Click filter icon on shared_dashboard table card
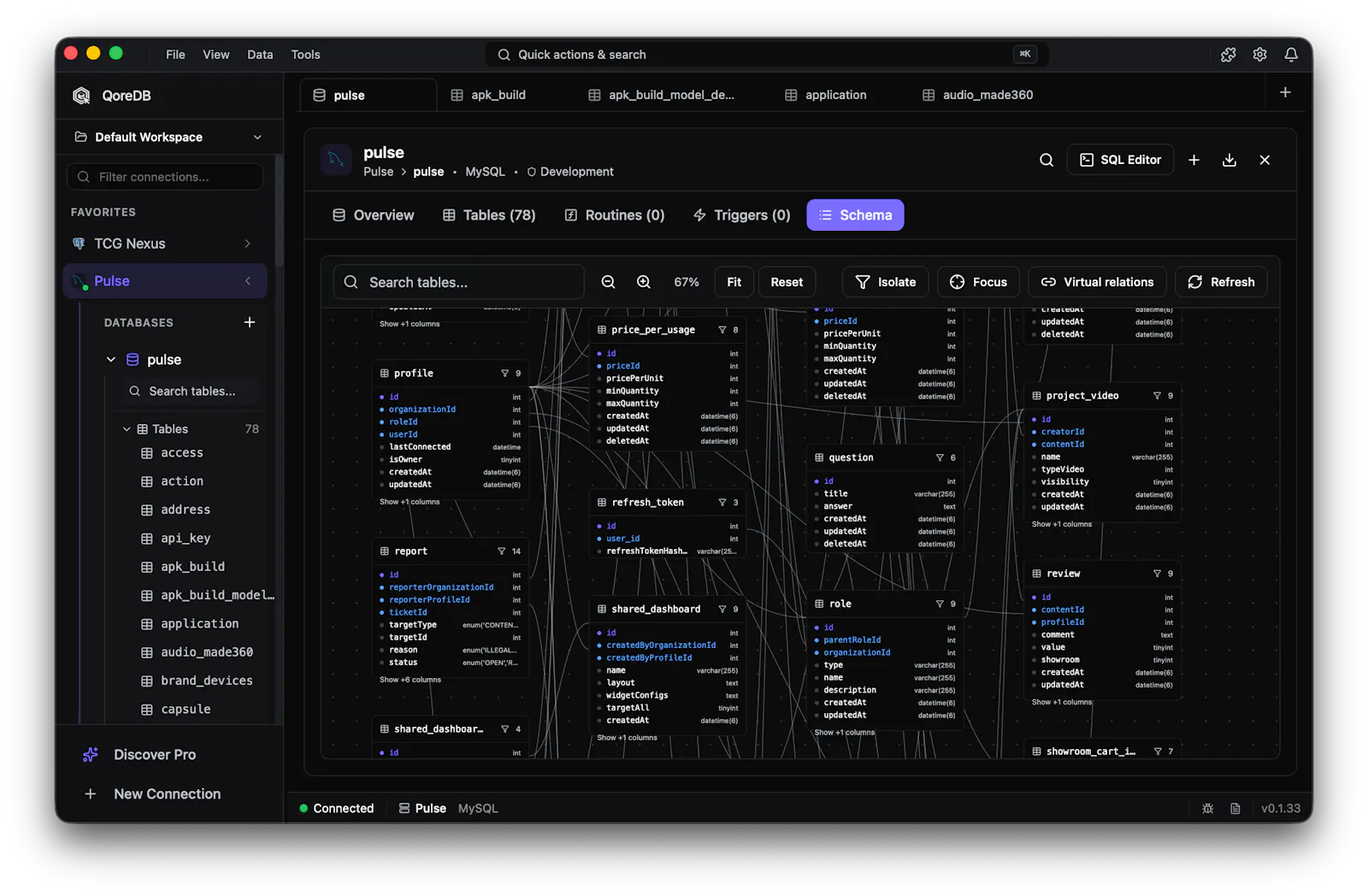The height and width of the screenshot is (896, 1368). (x=722, y=610)
